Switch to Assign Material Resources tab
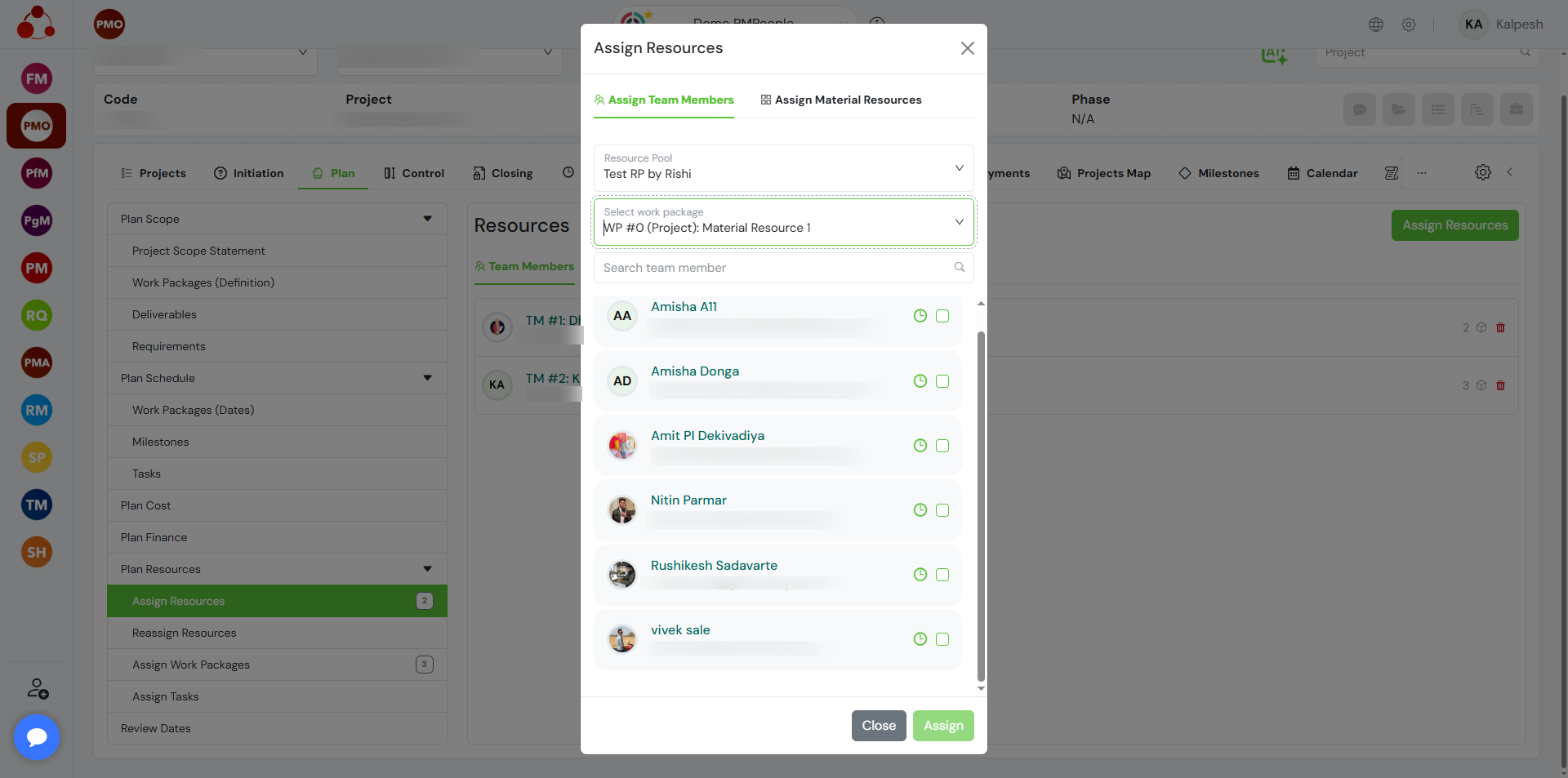Screen dimensions: 1568x778 pos(841,100)
